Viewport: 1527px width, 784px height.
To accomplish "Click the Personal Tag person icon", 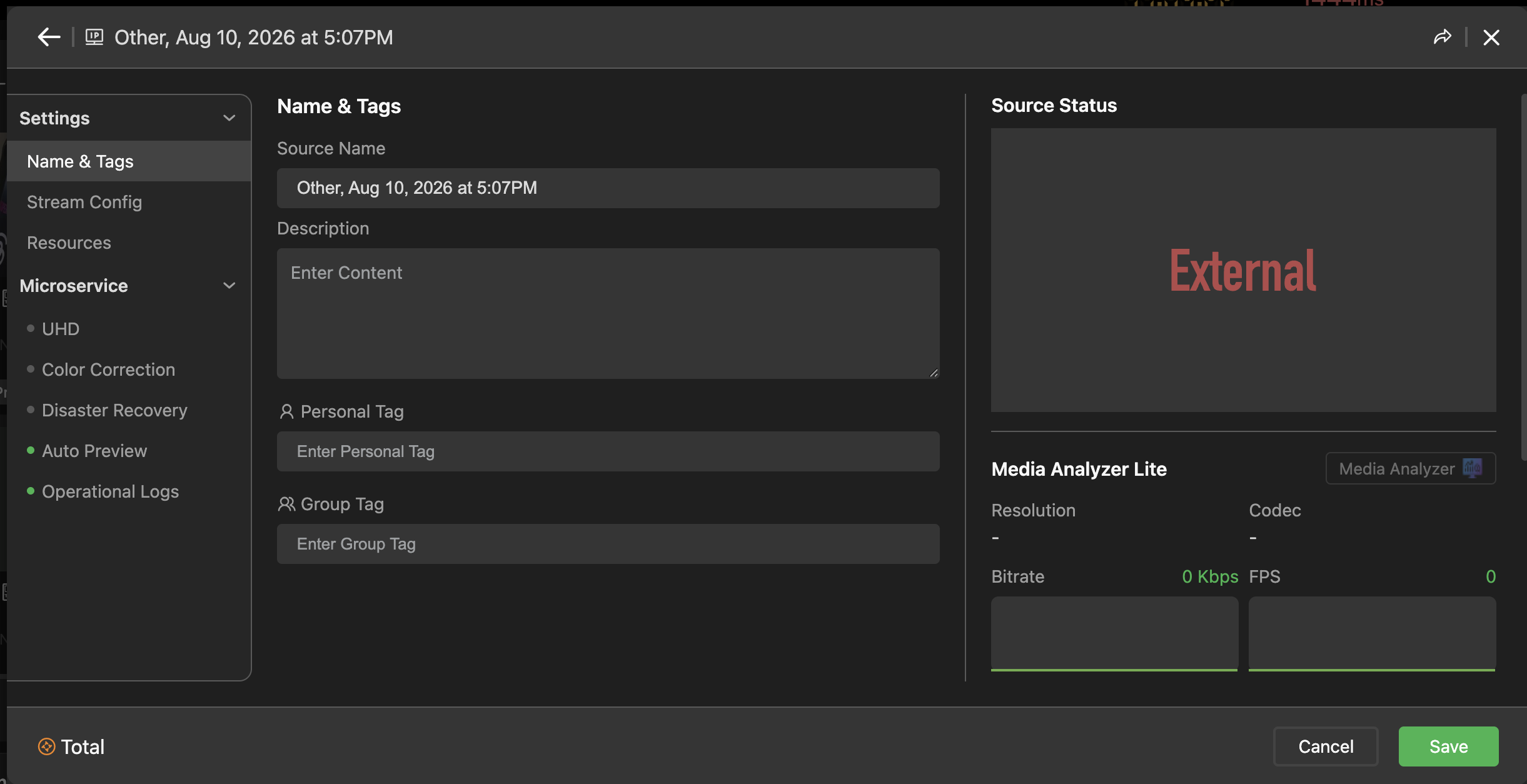I will (286, 411).
